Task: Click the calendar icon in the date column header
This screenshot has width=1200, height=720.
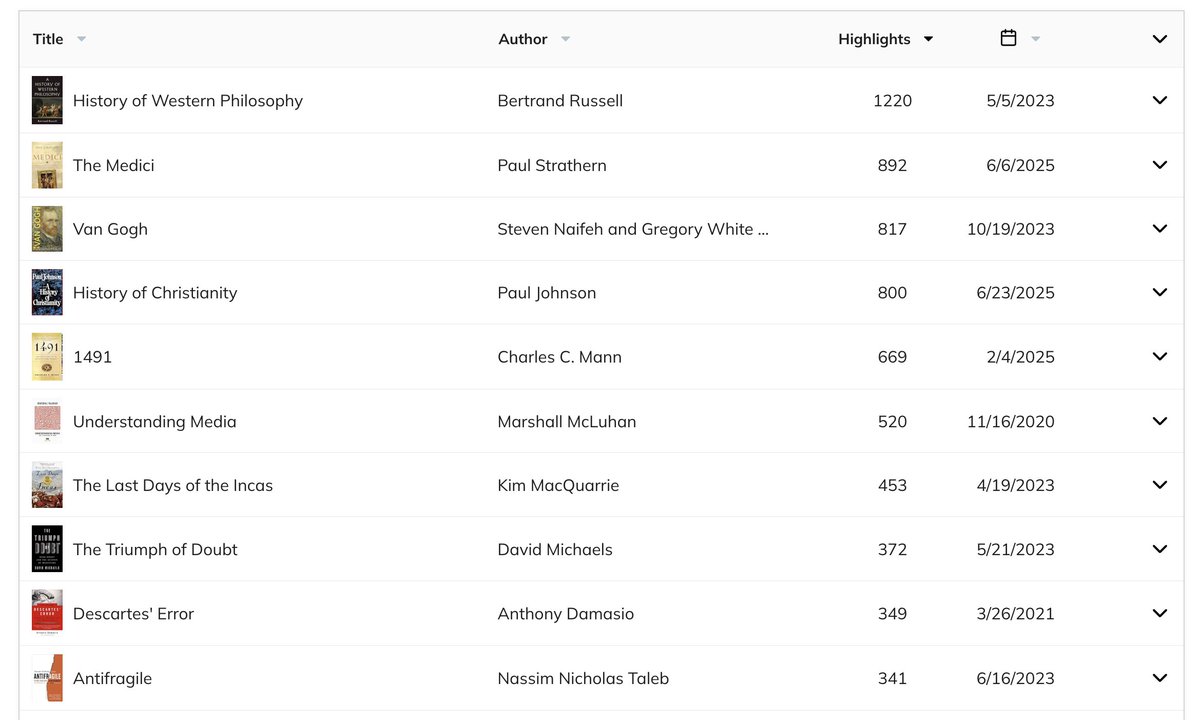Action: 1008,38
